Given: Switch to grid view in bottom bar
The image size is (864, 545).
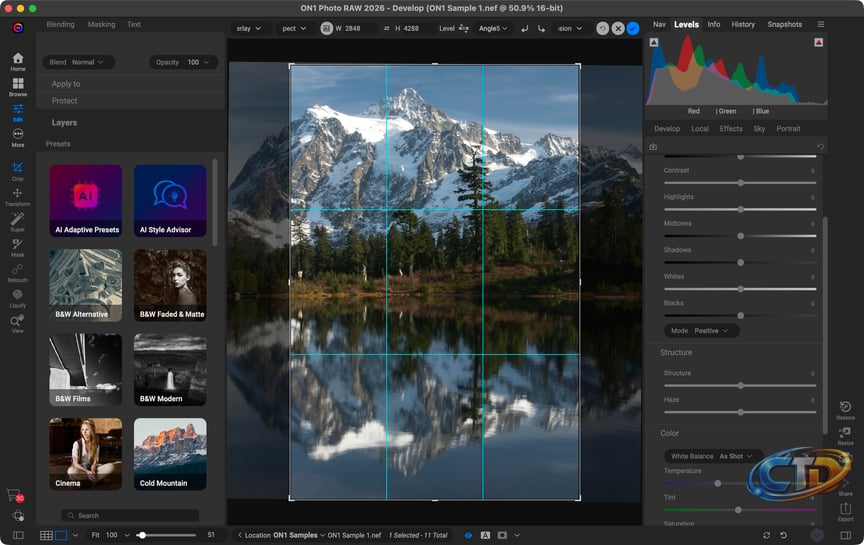Looking at the screenshot, I should pos(46,535).
